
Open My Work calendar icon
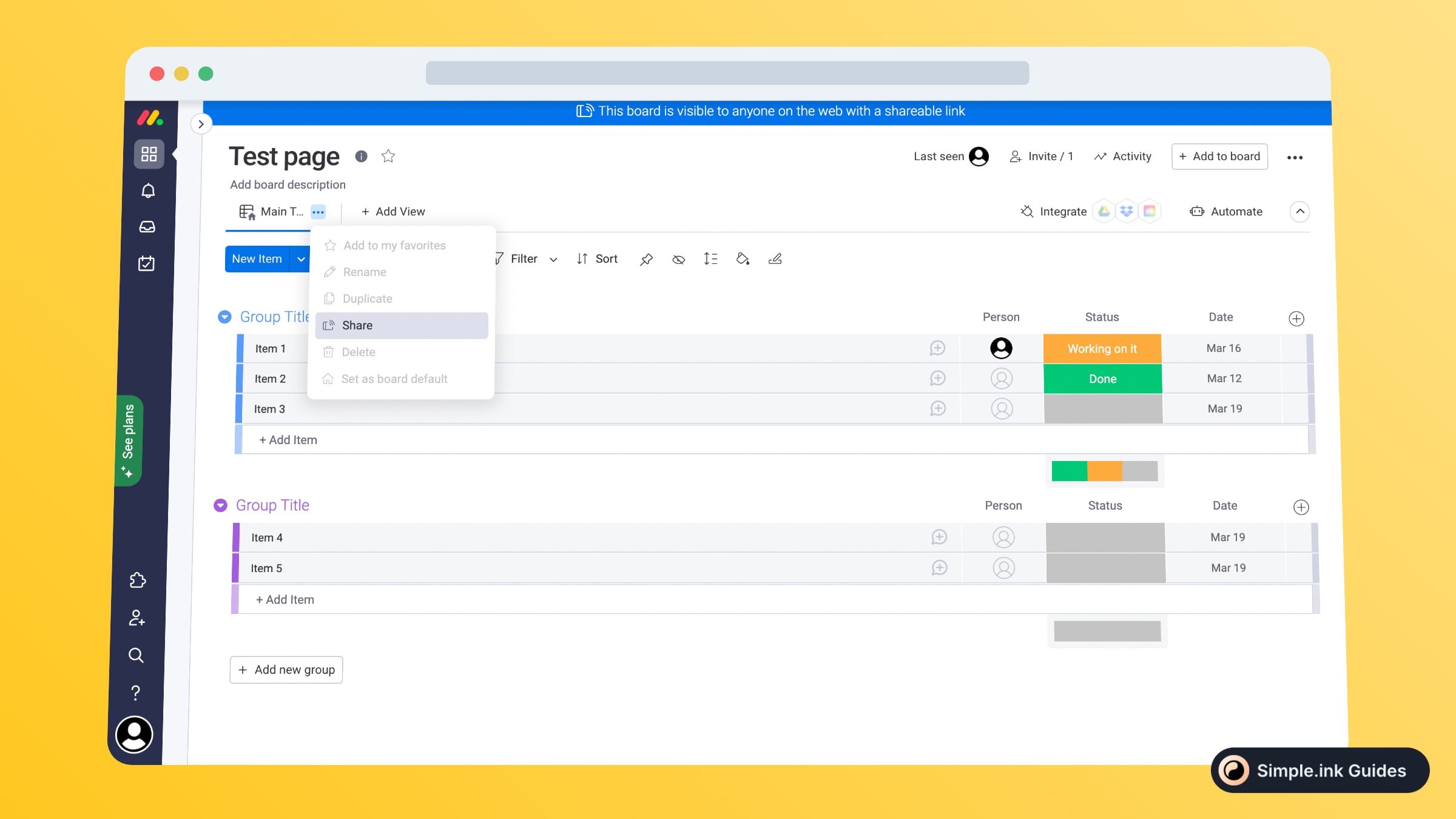point(147,263)
